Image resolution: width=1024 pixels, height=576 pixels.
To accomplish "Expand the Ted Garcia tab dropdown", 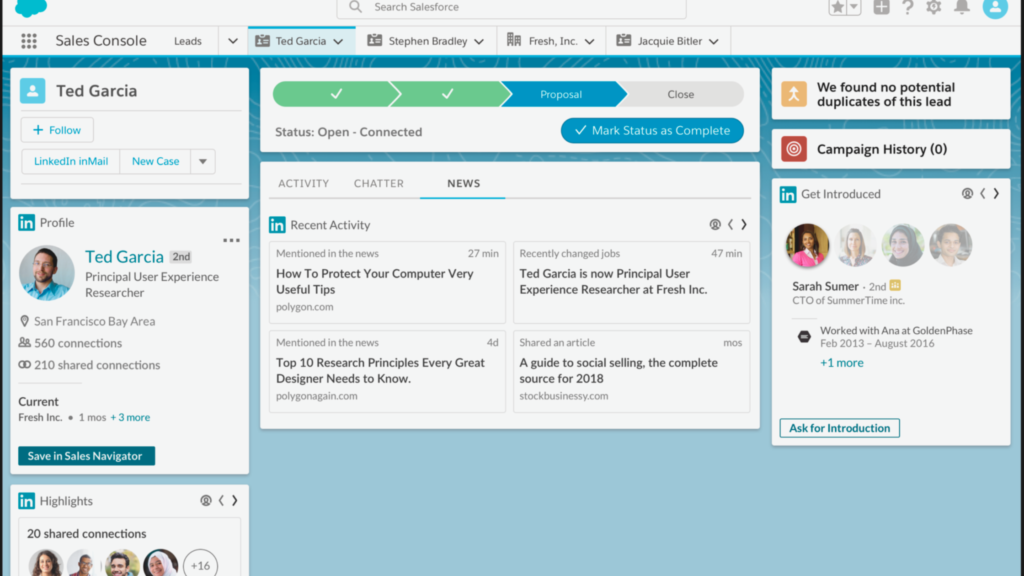I will click(x=338, y=42).
